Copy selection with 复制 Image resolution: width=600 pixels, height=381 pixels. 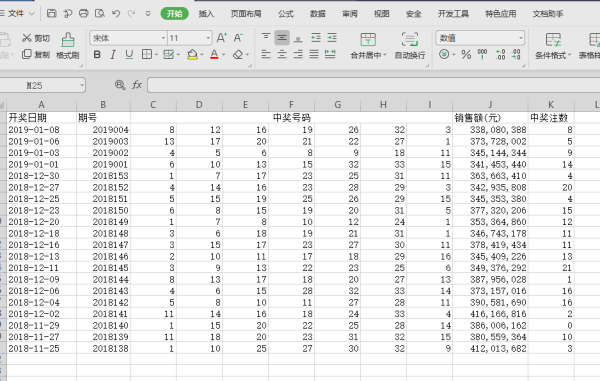coord(36,54)
